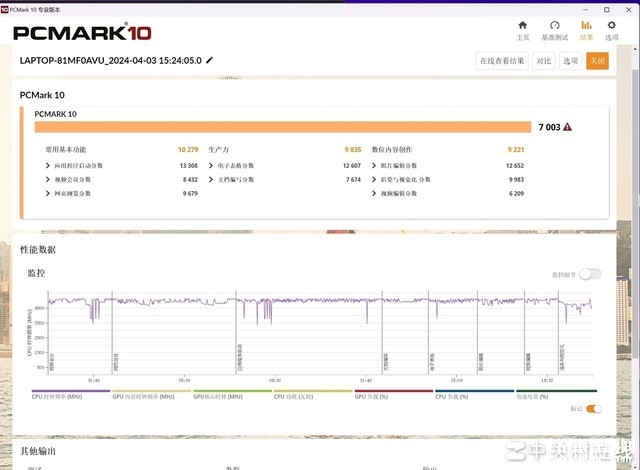Click the 在线查看结果 button

click(x=502, y=61)
